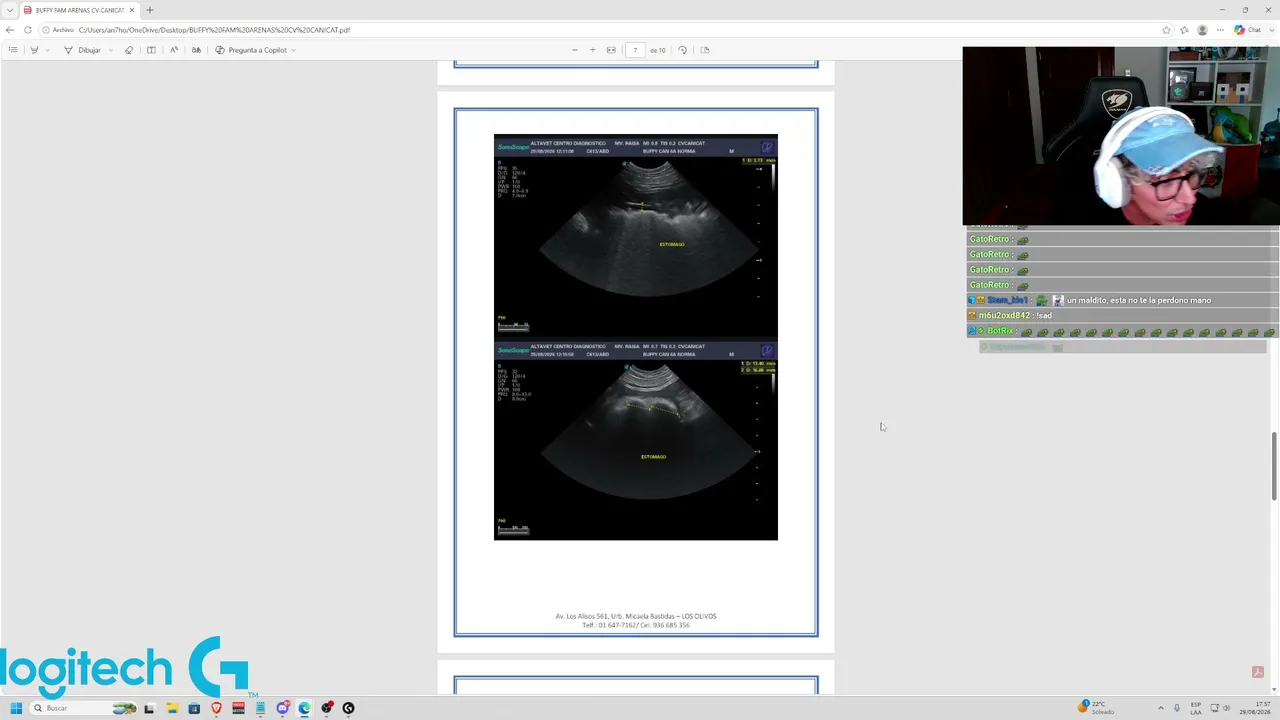Click the 'un maldito, esta no te la perdono mano' message
This screenshot has width=1280, height=720.
click(x=1139, y=300)
